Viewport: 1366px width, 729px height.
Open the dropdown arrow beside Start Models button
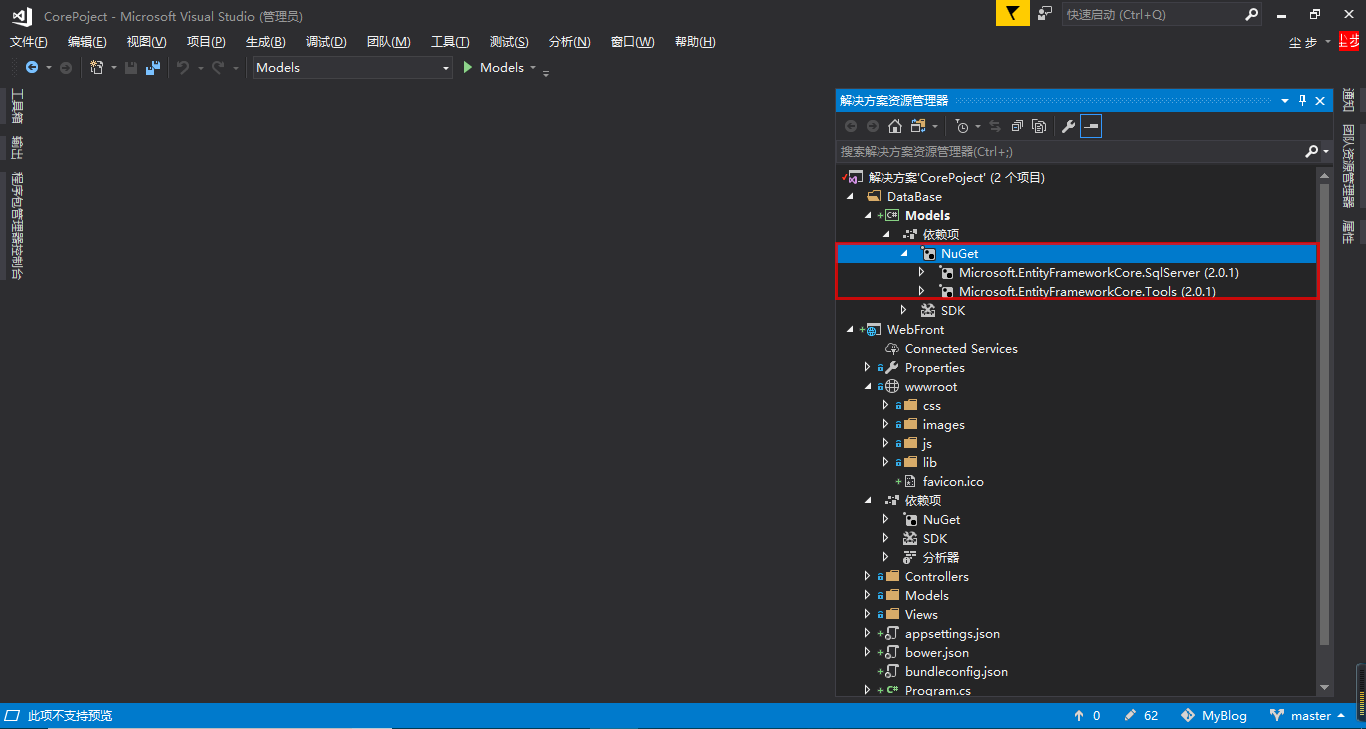click(x=533, y=68)
